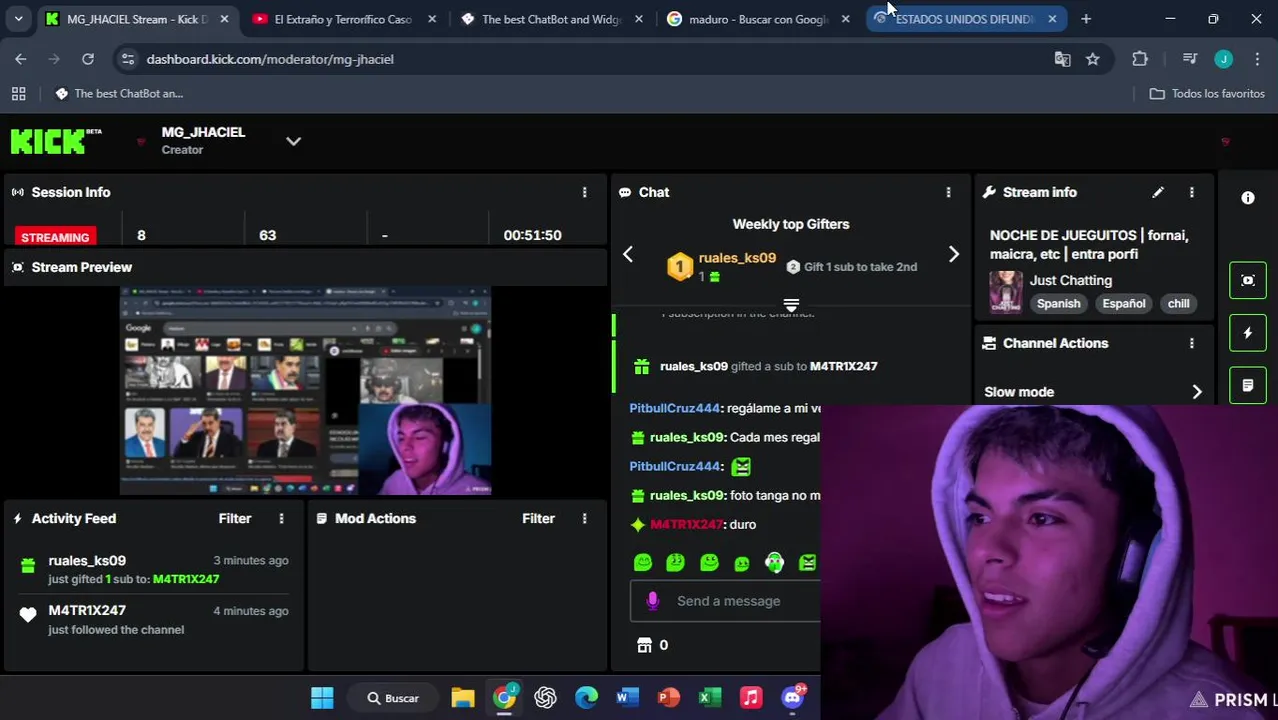Screen dimensions: 1278x720
Task: Open the Channel Actions three-dot menu
Action: (1191, 343)
